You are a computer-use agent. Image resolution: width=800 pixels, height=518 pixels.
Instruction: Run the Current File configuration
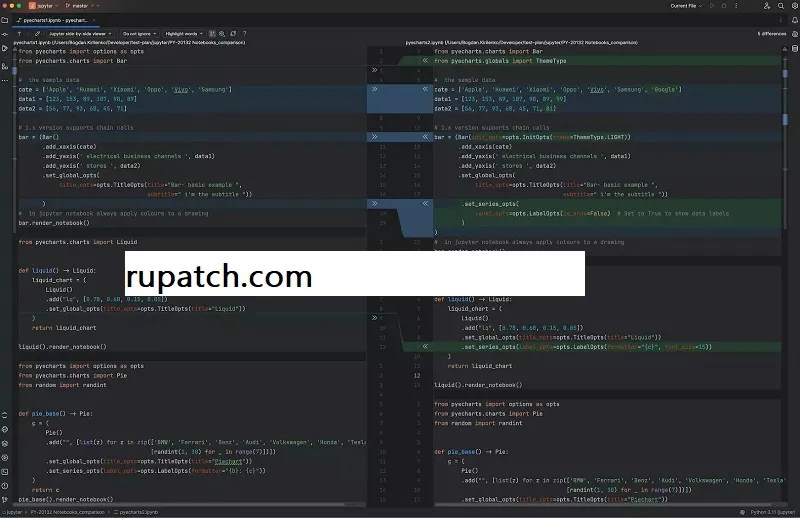(712, 6)
